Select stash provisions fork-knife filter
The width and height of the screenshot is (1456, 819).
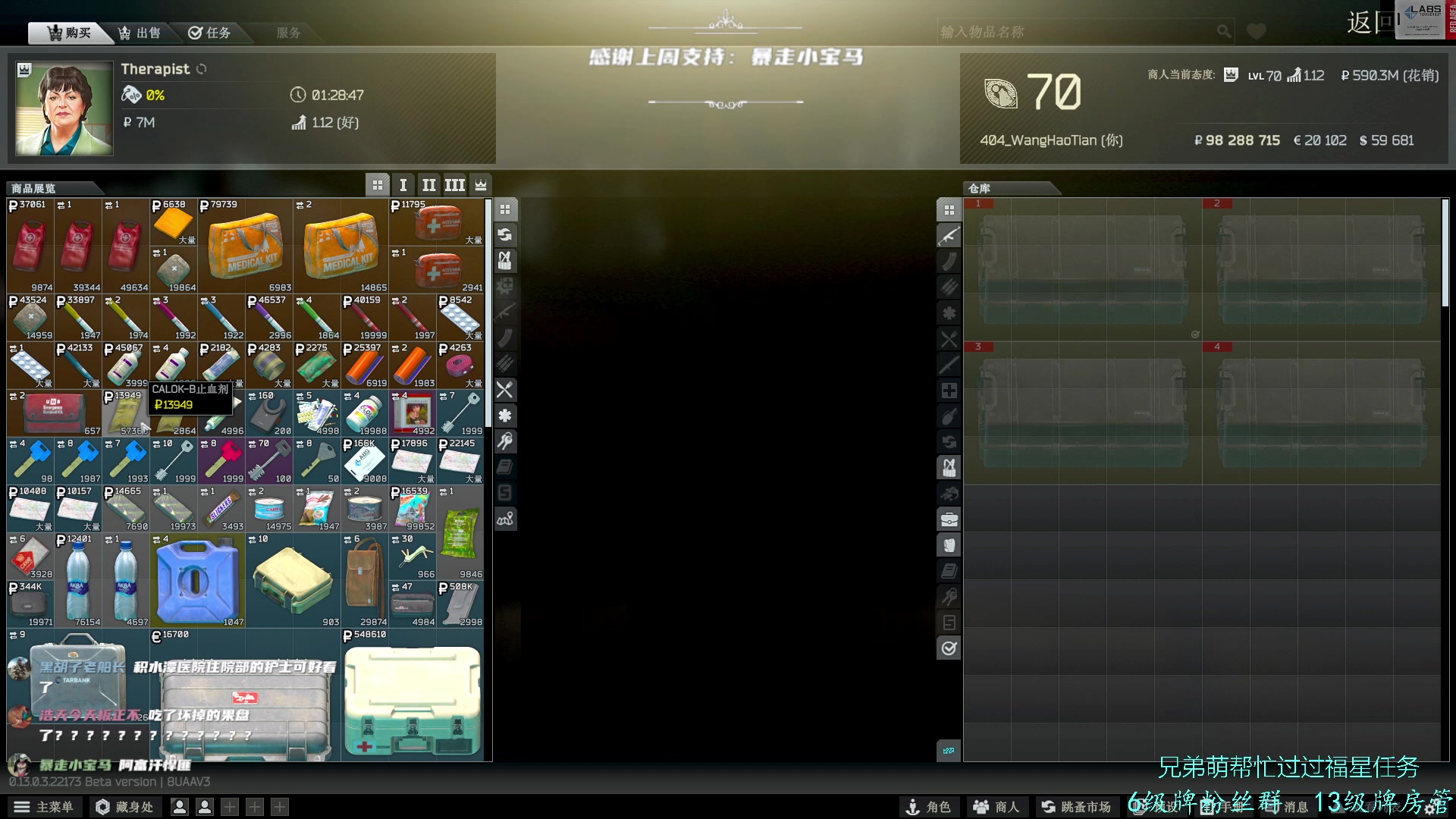coord(949,339)
